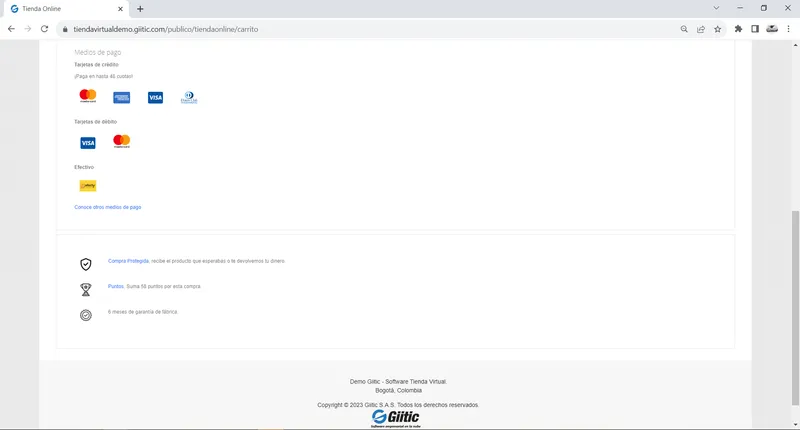Screen dimensions: 800x430
Task: Click the Efectivo label
Action: [84, 167]
